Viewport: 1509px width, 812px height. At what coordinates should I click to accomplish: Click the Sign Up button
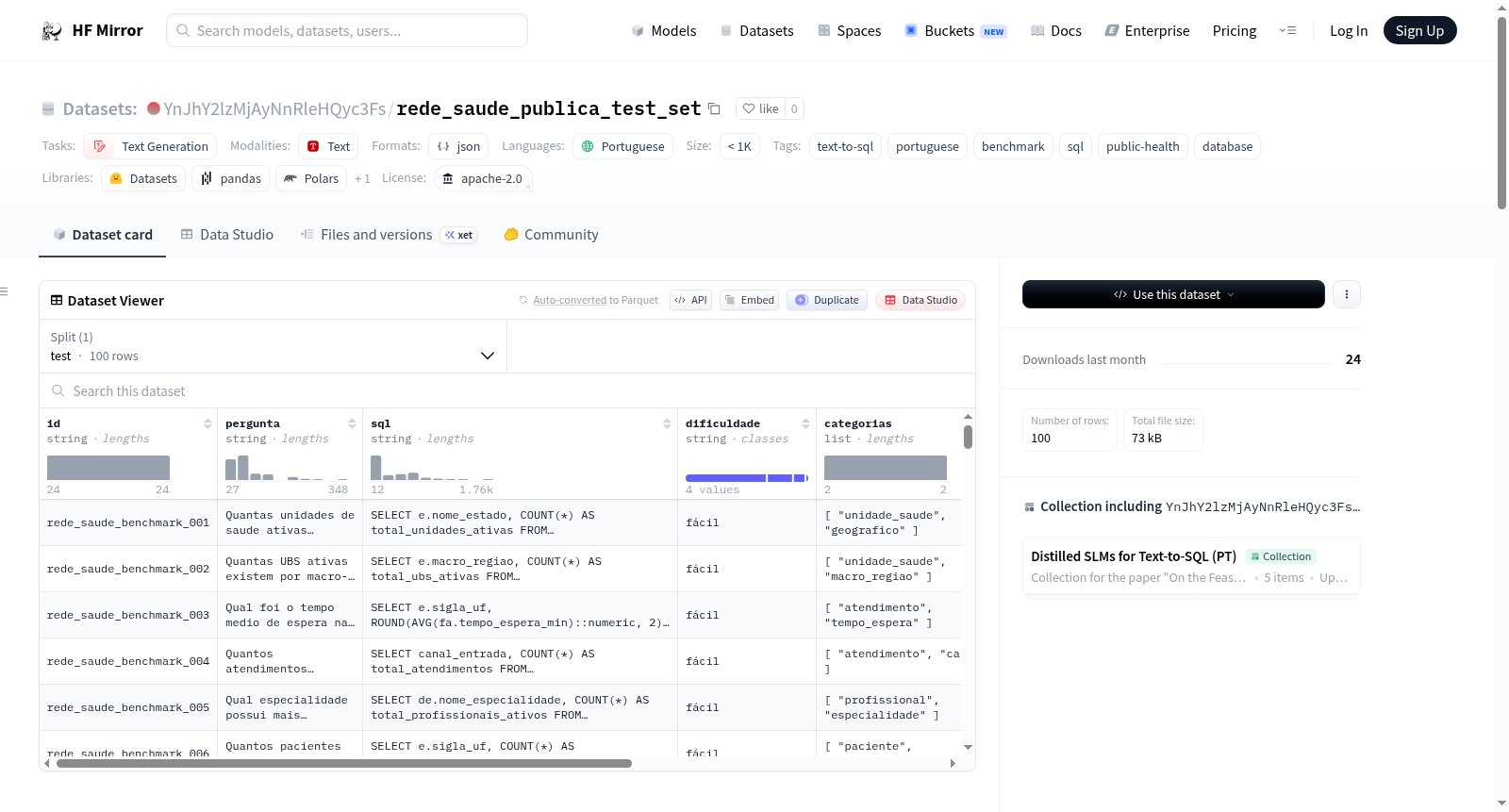pyautogui.click(x=1419, y=30)
